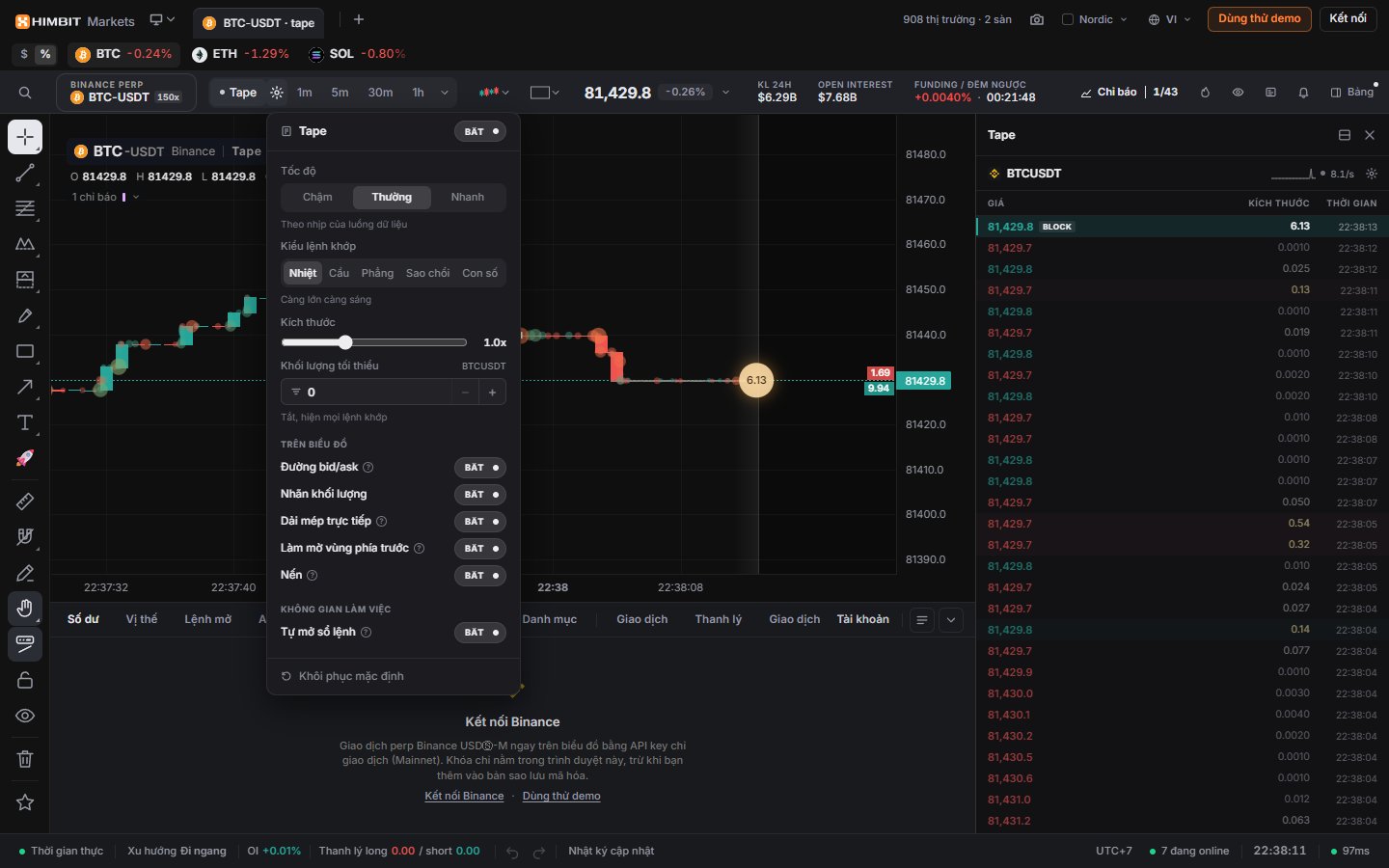The width and height of the screenshot is (1389, 868).
Task: Expand the timeframe dropdown after 1h
Action: click(445, 93)
